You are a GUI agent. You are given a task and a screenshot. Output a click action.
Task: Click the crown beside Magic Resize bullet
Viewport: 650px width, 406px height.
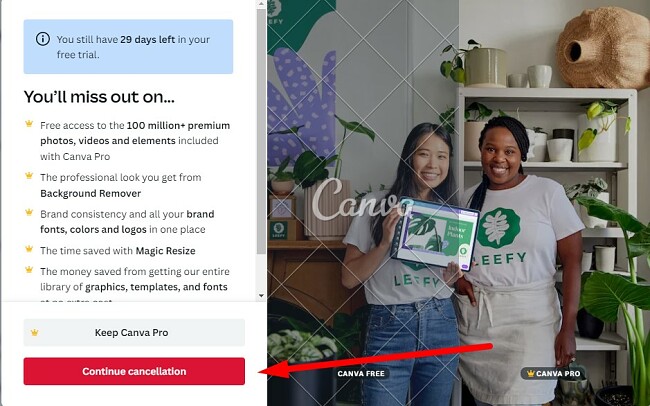[x=29, y=249]
